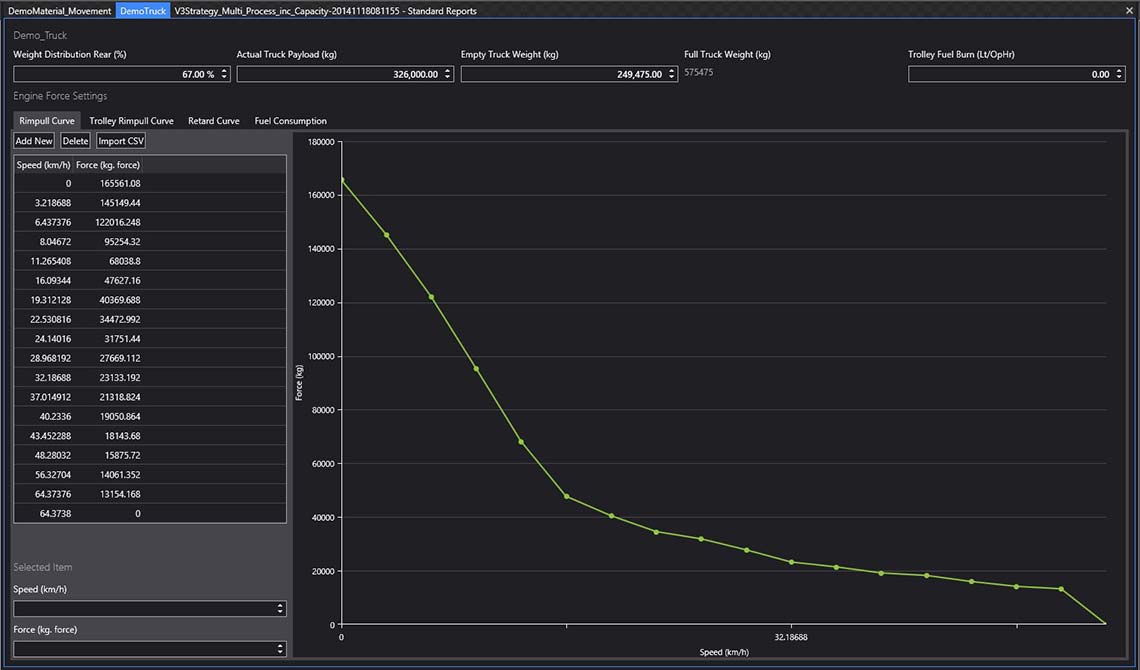Decrease Weight Distribution Rear with down arrow

224,78
